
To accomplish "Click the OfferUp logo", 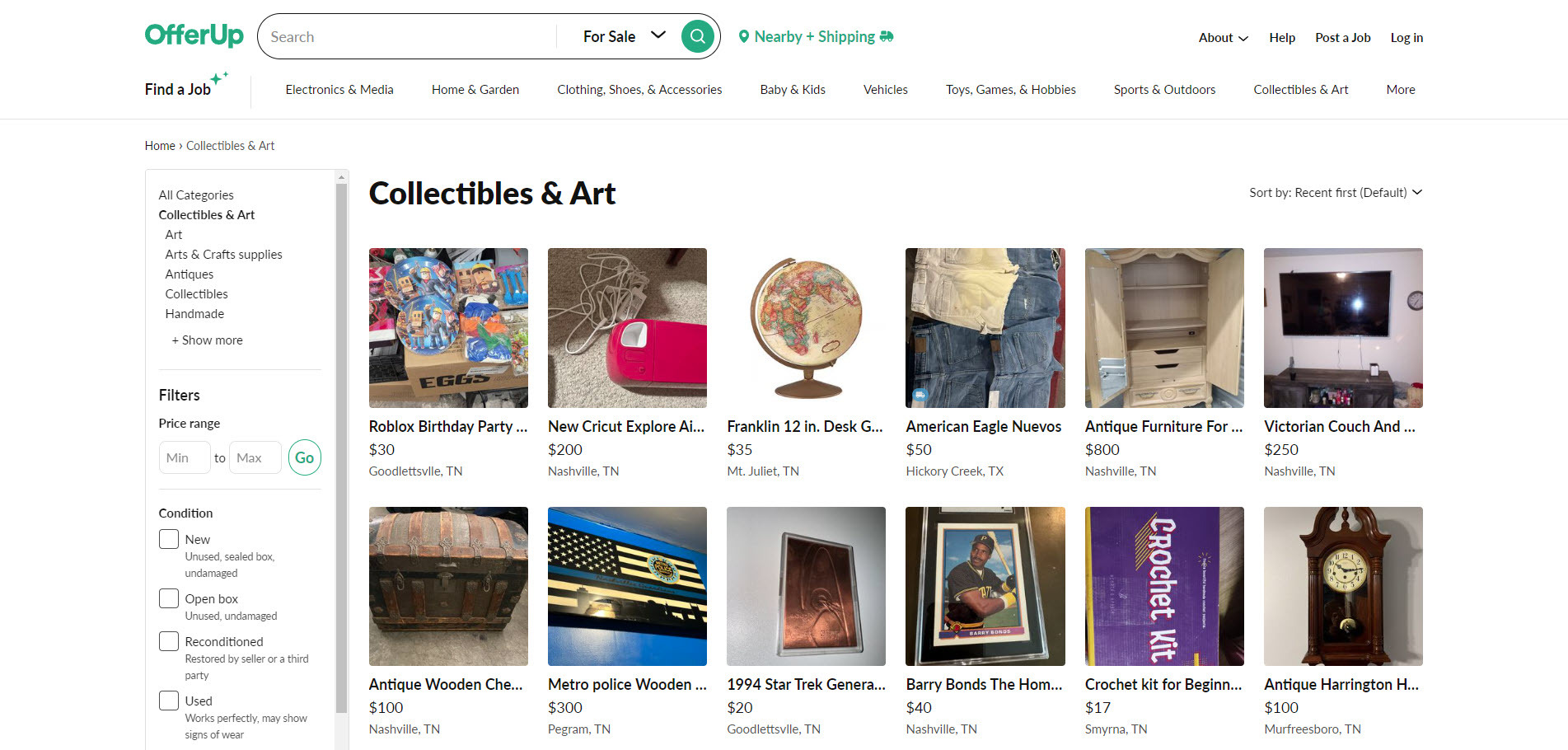I will [194, 35].
